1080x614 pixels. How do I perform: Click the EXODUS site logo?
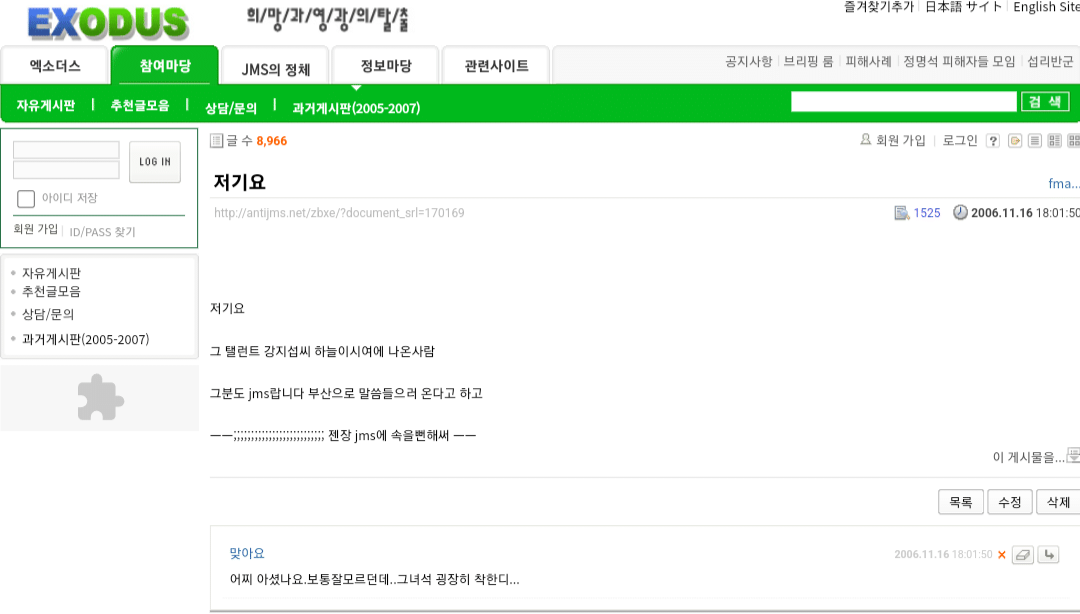(108, 22)
